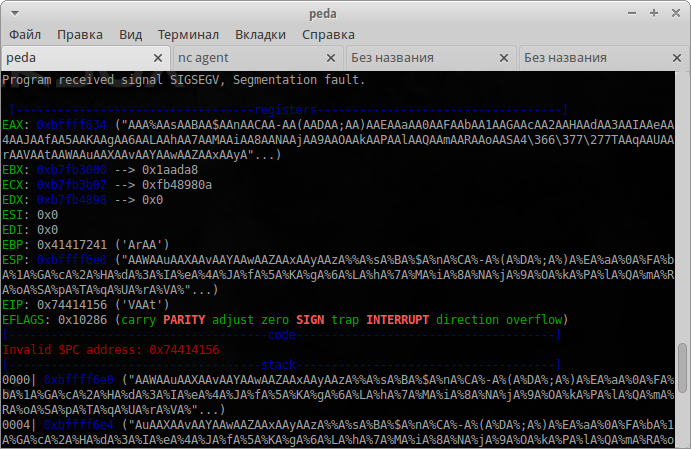Image resolution: width=691 pixels, height=449 pixels.
Task: Click the ECX address 0xb7fb3b07
Action: (72, 185)
